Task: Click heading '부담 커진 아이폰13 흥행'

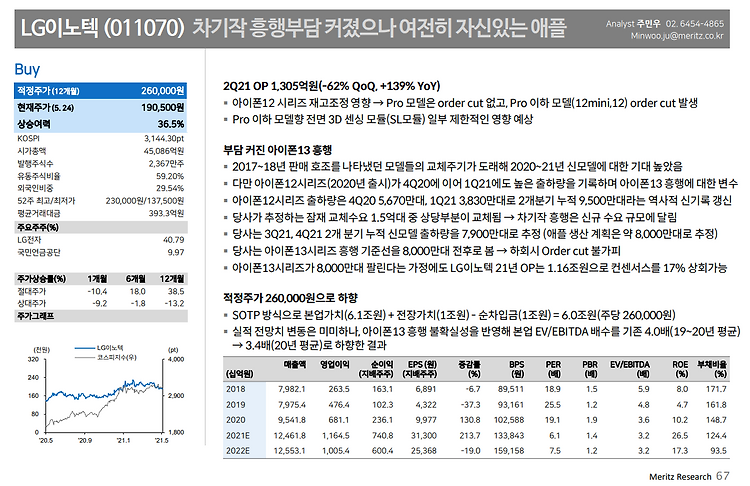Action: 277,150
